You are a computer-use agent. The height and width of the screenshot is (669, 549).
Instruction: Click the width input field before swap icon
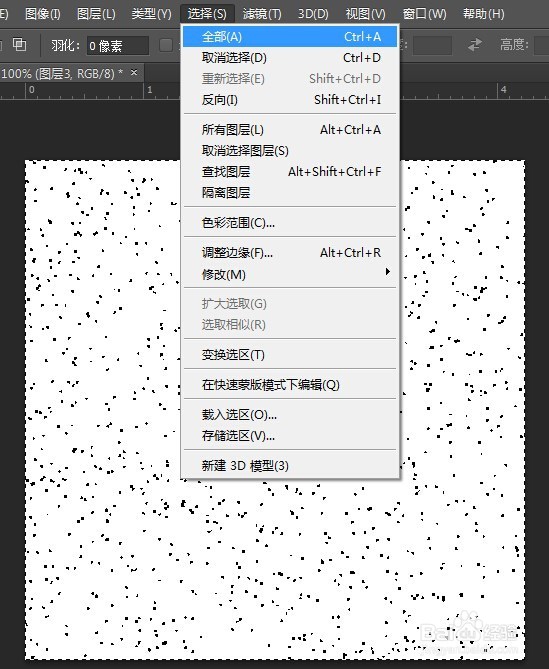432,46
